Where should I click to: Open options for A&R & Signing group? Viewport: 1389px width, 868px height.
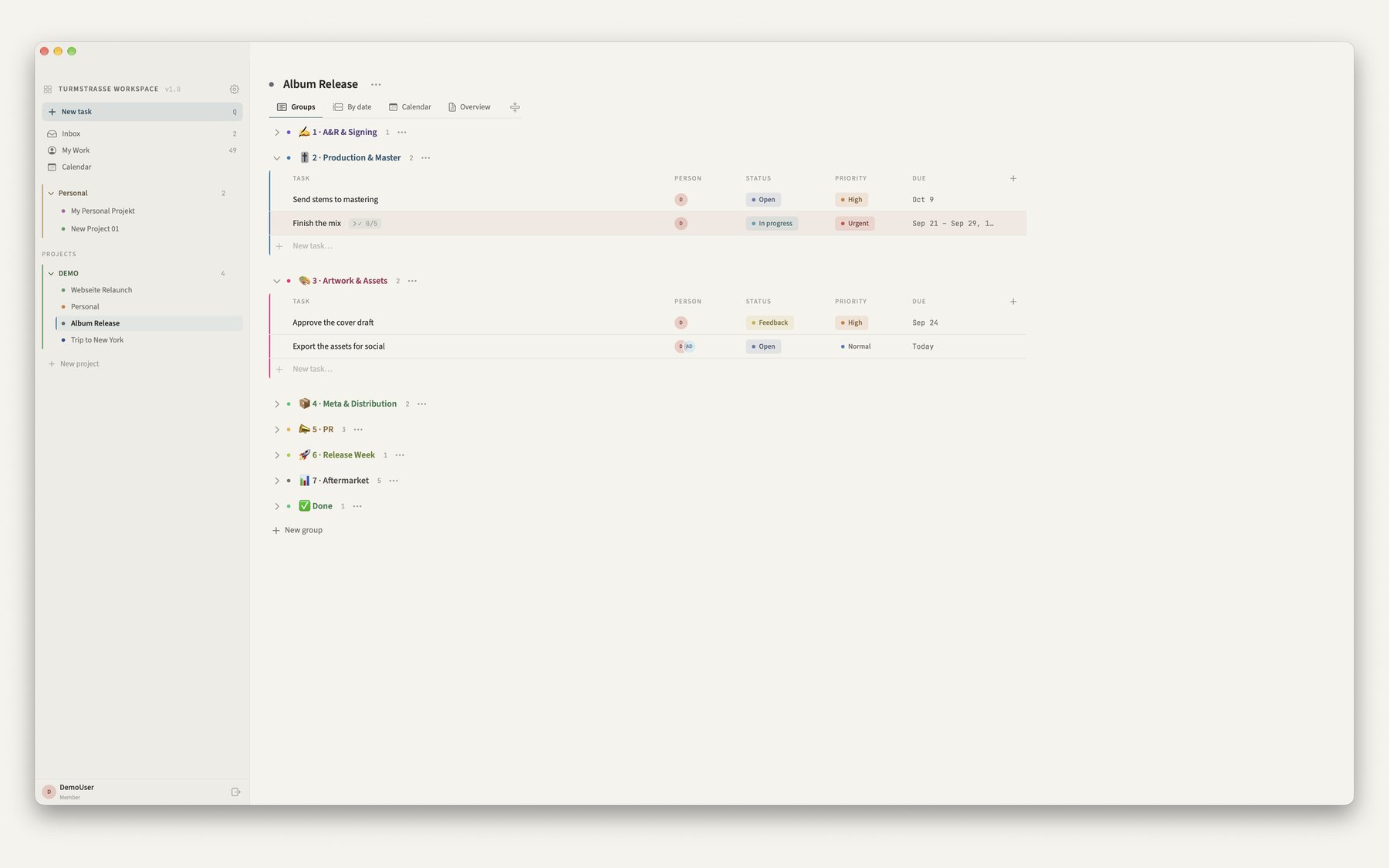[x=401, y=133]
